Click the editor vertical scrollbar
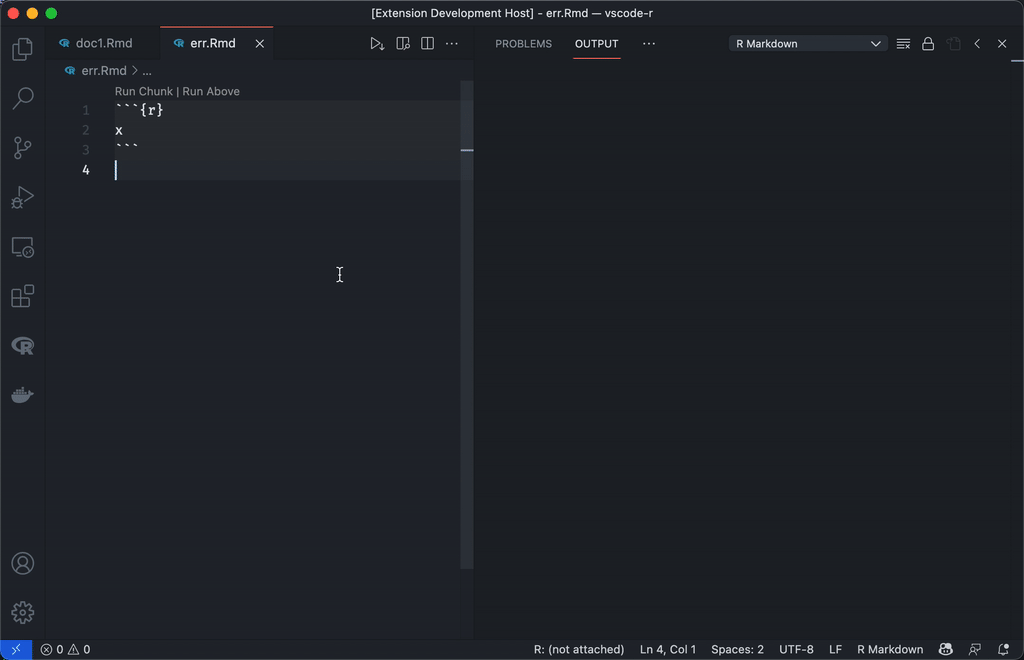Image resolution: width=1024 pixels, height=660 pixels. 466,325
